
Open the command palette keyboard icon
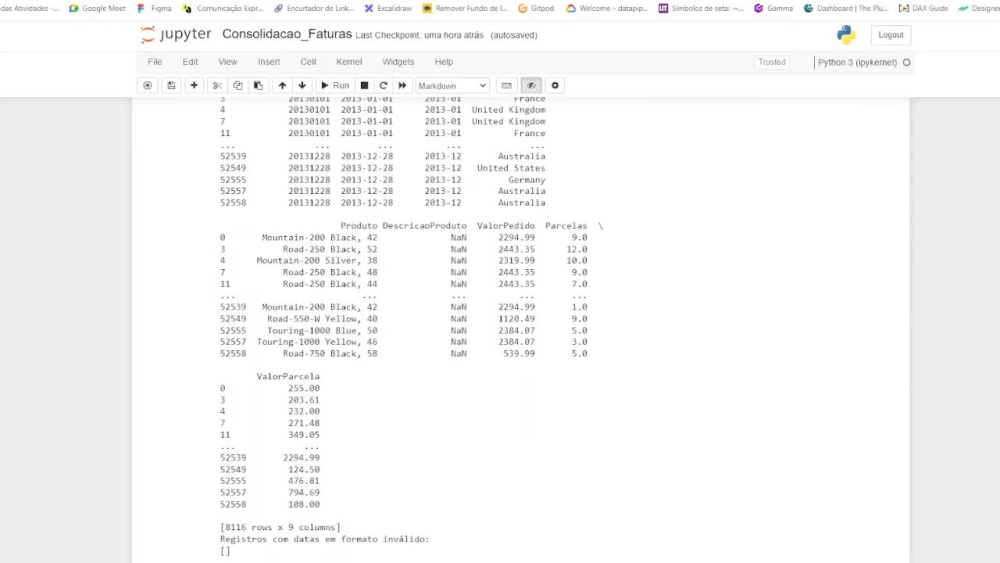(x=506, y=85)
